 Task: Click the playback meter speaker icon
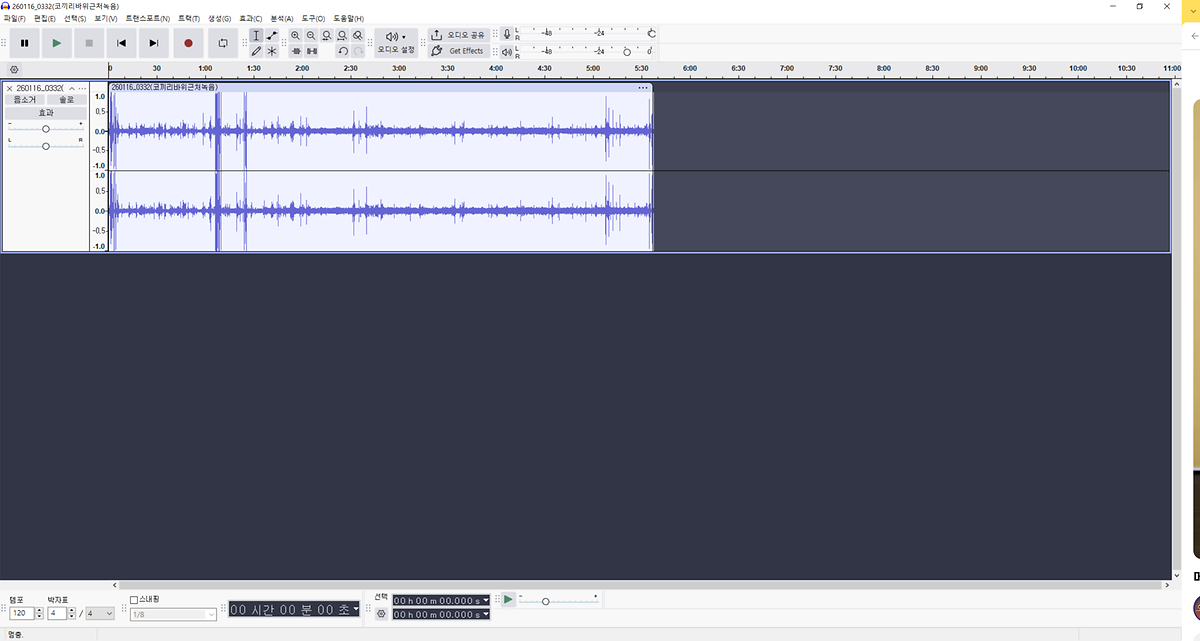(507, 51)
